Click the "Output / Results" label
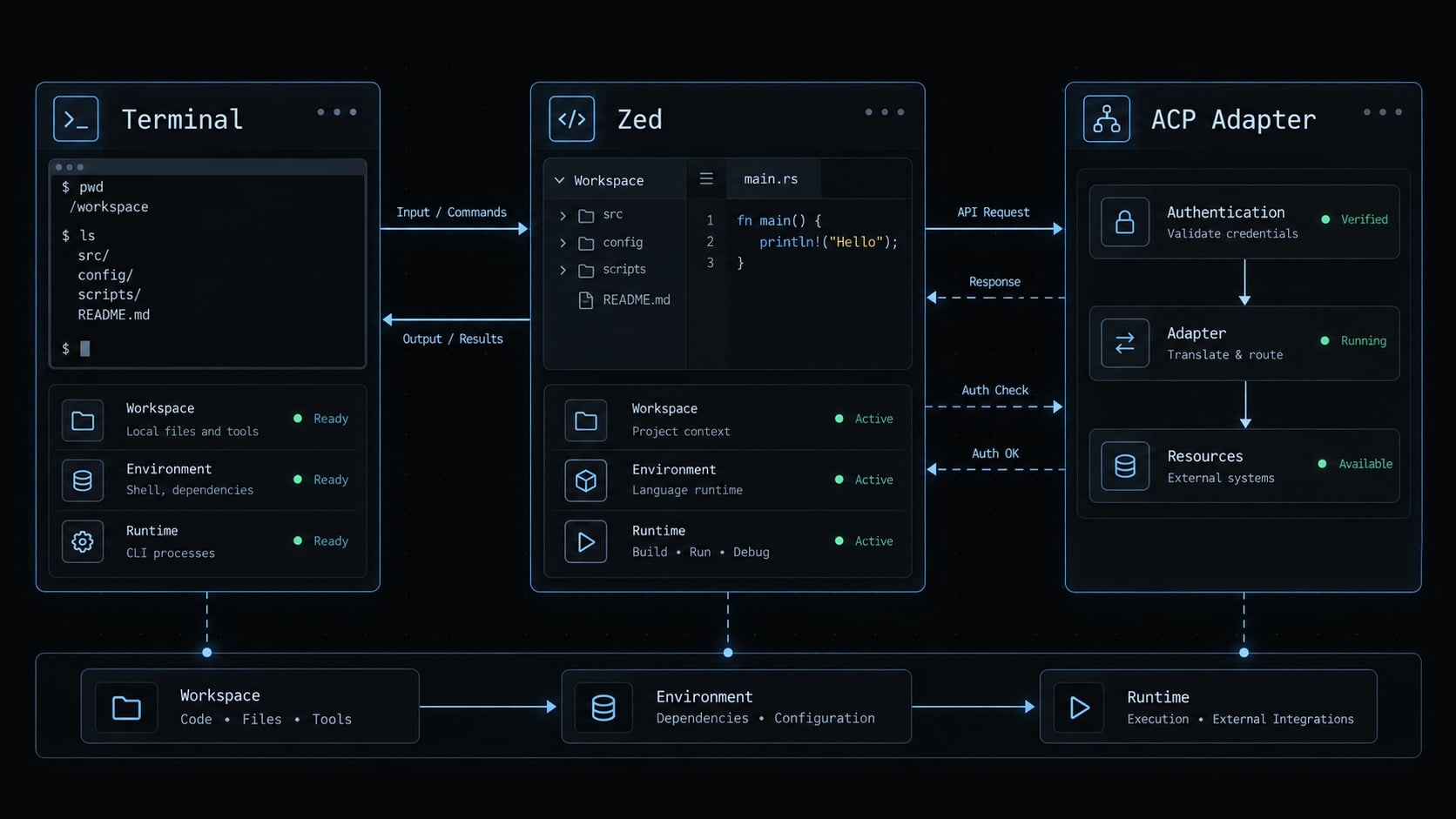Screen dimensions: 1456x819 tap(453, 339)
